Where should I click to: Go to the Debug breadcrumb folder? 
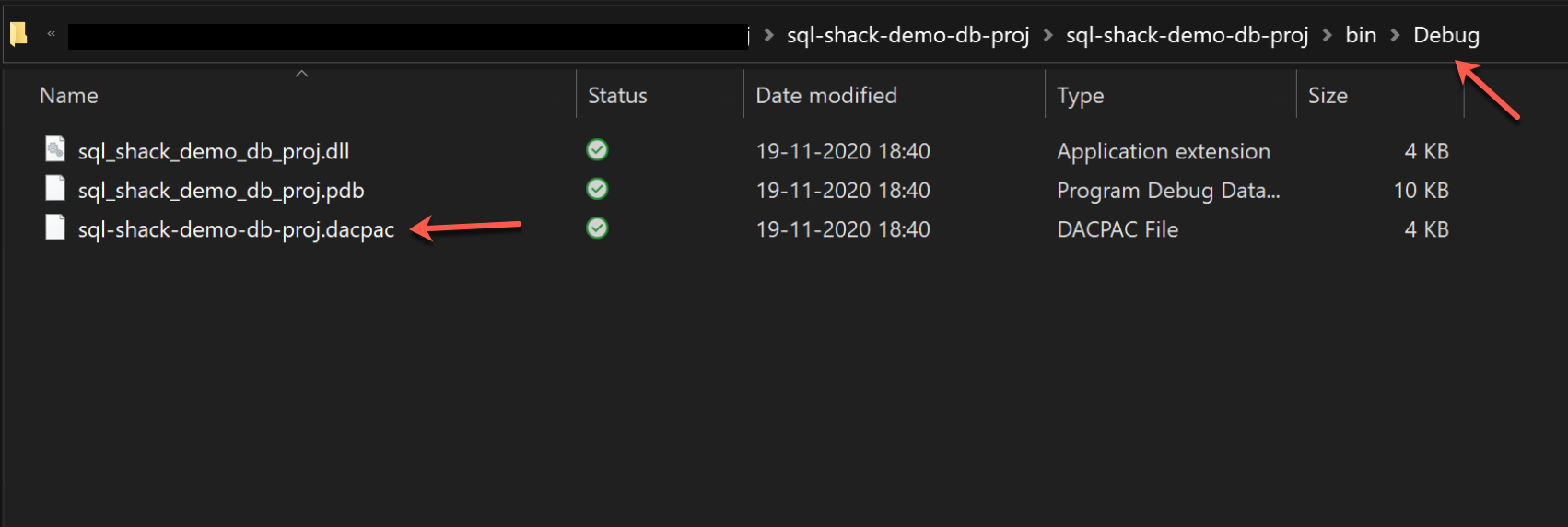(1446, 35)
